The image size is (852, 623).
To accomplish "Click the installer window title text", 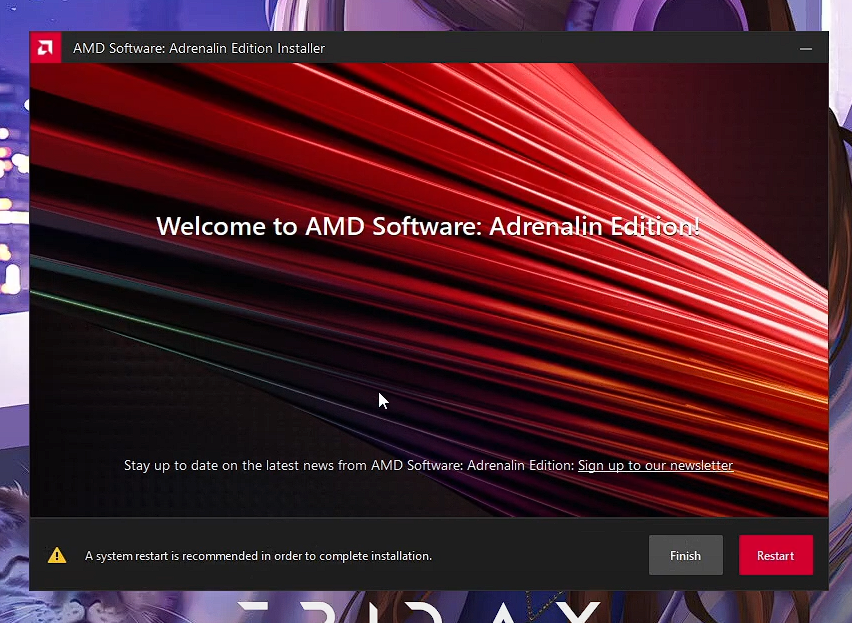I will 198,48.
